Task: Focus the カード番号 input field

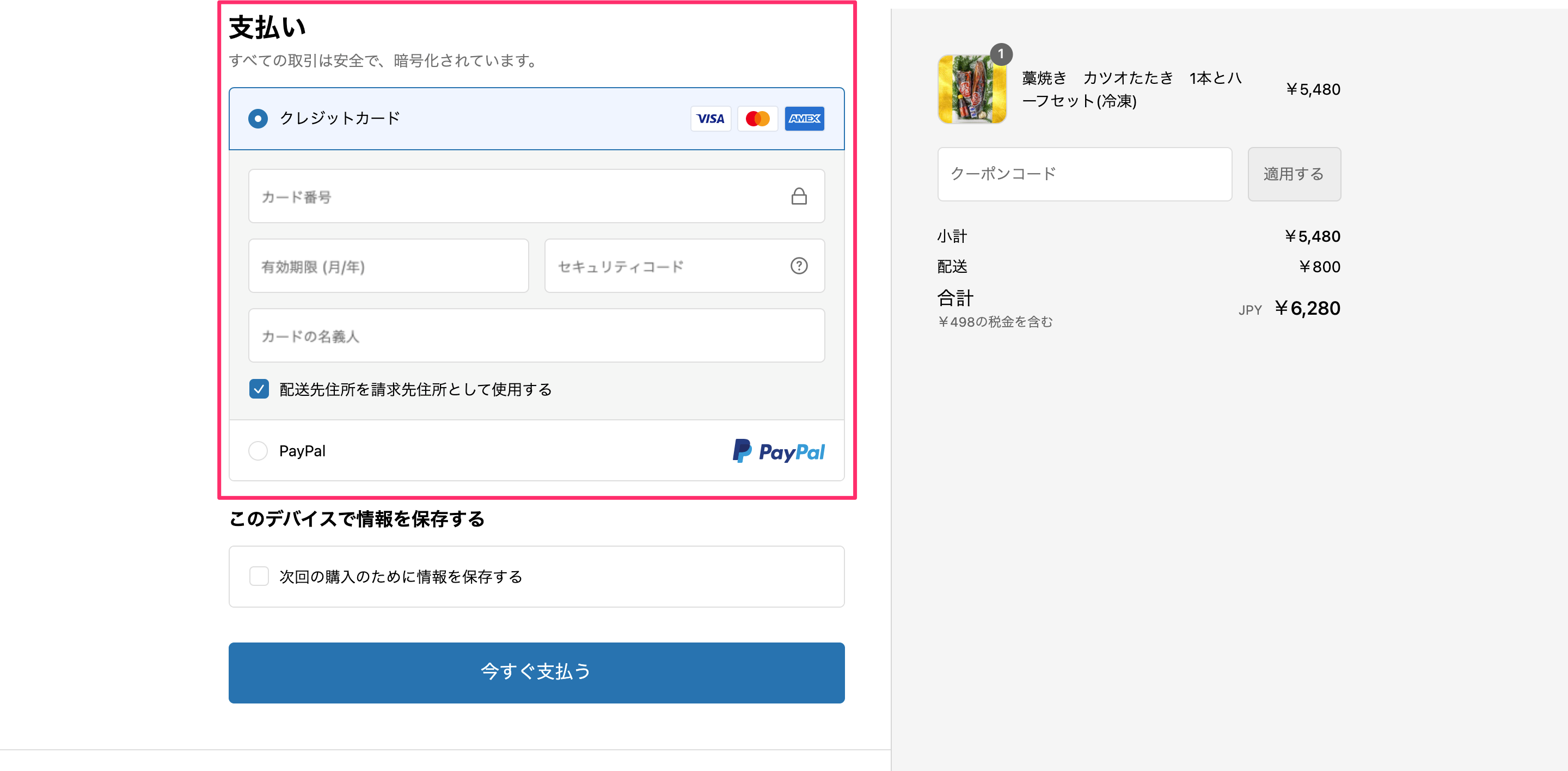Action: (x=517, y=196)
